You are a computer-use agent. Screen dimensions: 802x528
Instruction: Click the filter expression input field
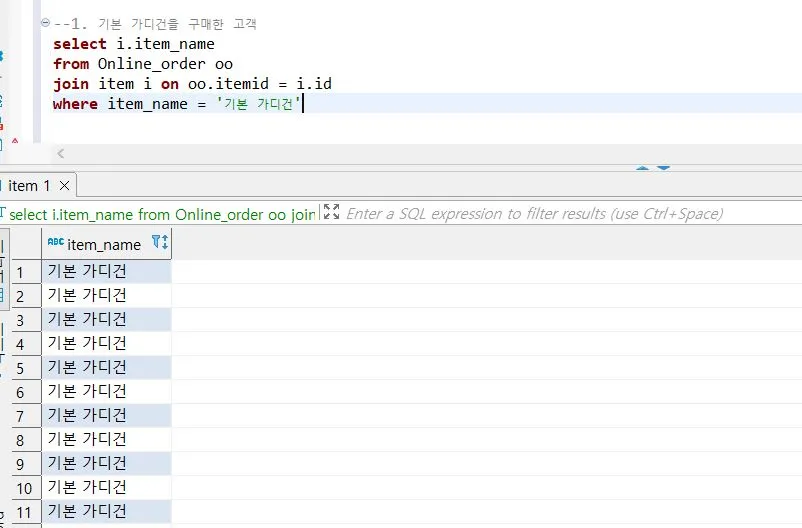534,213
